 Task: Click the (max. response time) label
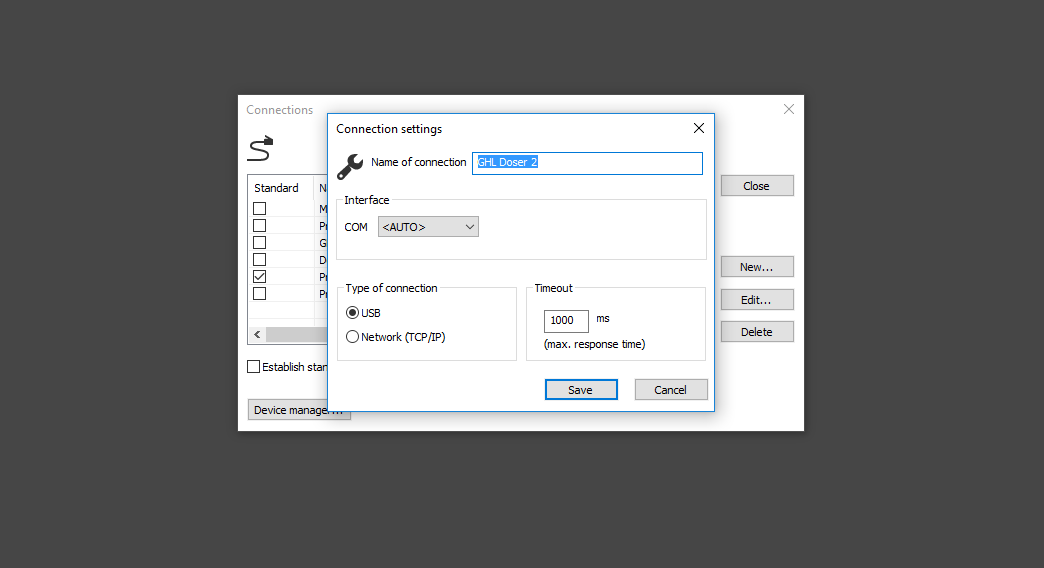click(595, 344)
